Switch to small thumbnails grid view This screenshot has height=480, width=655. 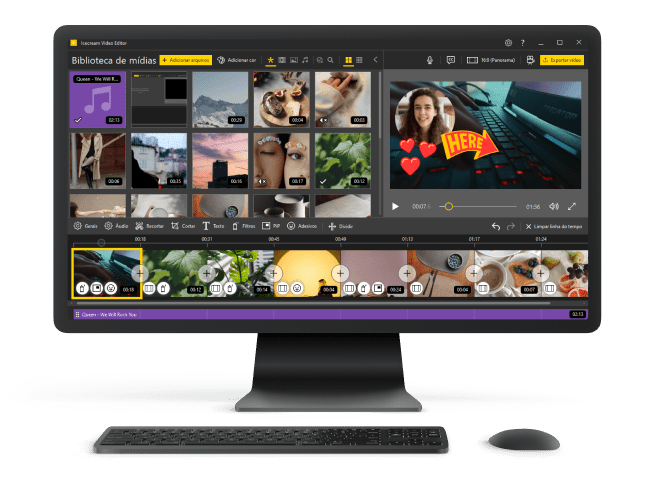tap(359, 60)
